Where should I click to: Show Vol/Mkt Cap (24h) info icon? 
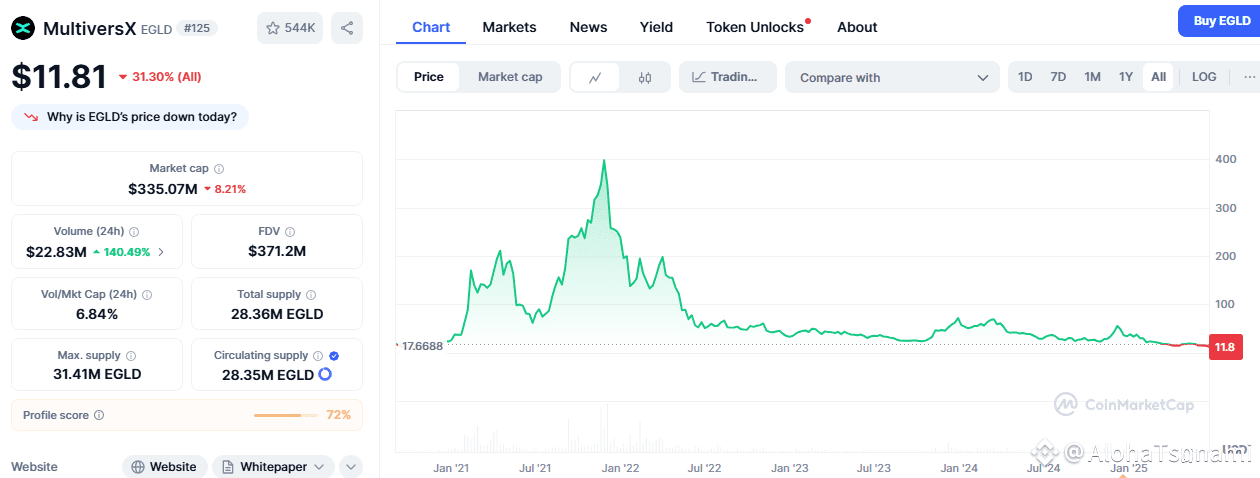click(147, 295)
